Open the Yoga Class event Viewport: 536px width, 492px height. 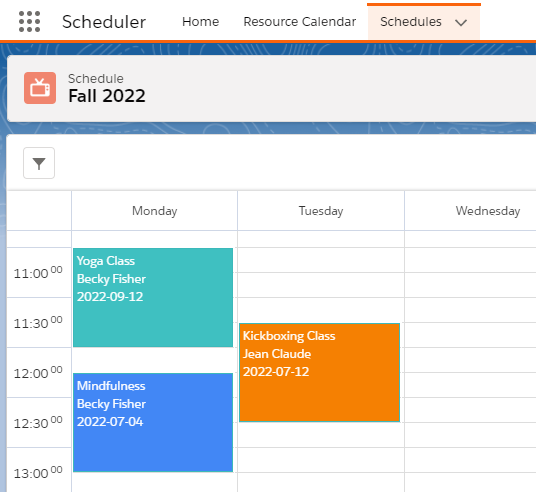coord(153,297)
